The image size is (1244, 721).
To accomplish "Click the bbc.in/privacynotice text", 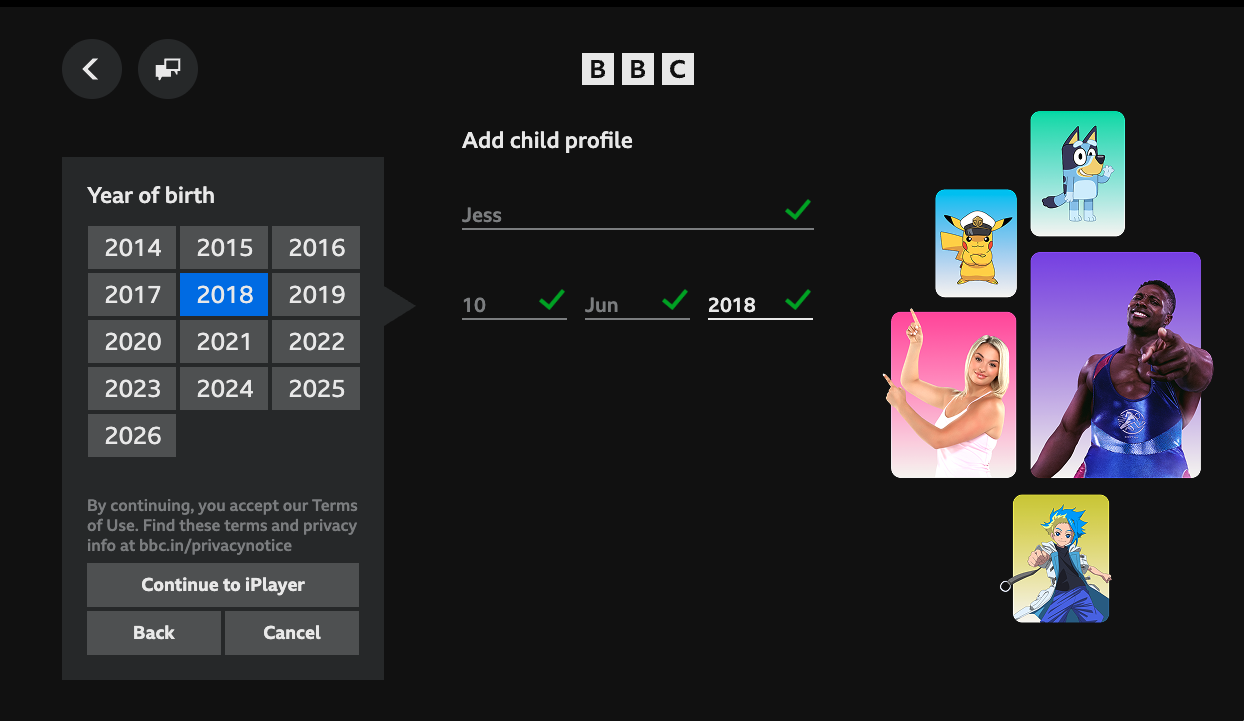I will (x=215, y=546).
